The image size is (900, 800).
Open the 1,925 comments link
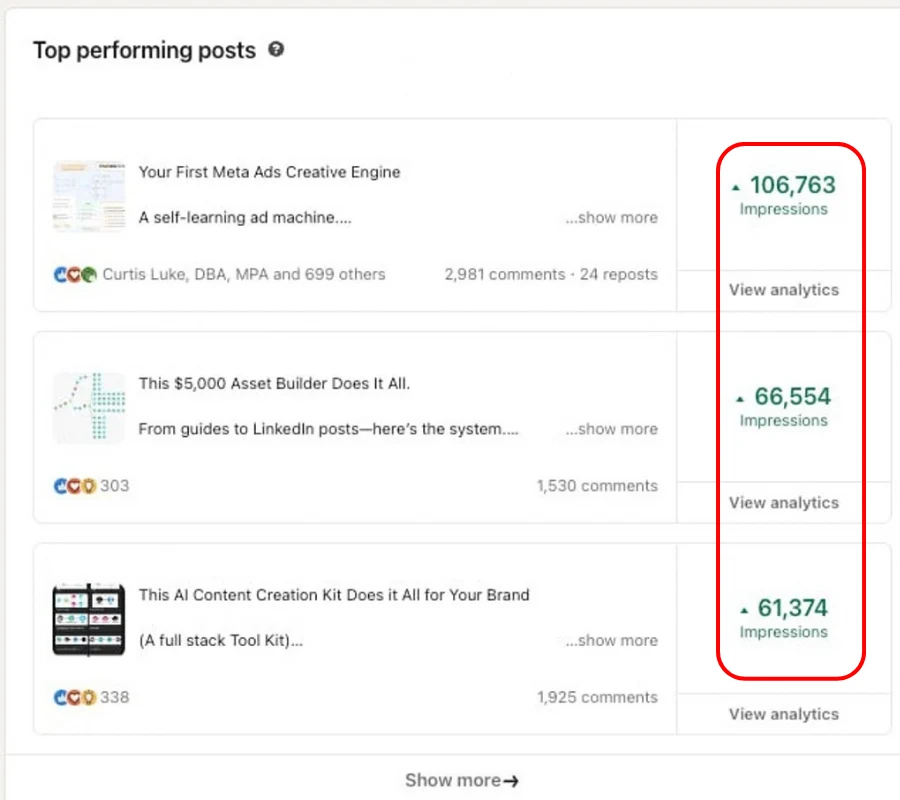597,697
